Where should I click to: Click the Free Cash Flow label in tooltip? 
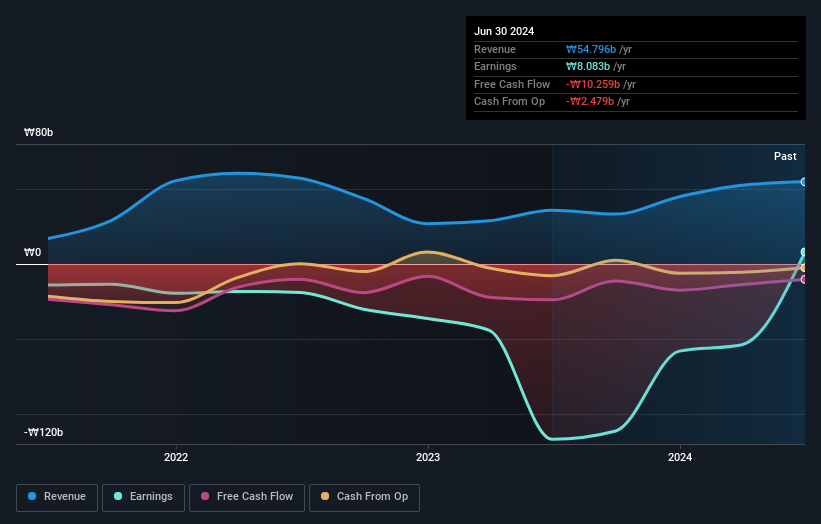512,84
